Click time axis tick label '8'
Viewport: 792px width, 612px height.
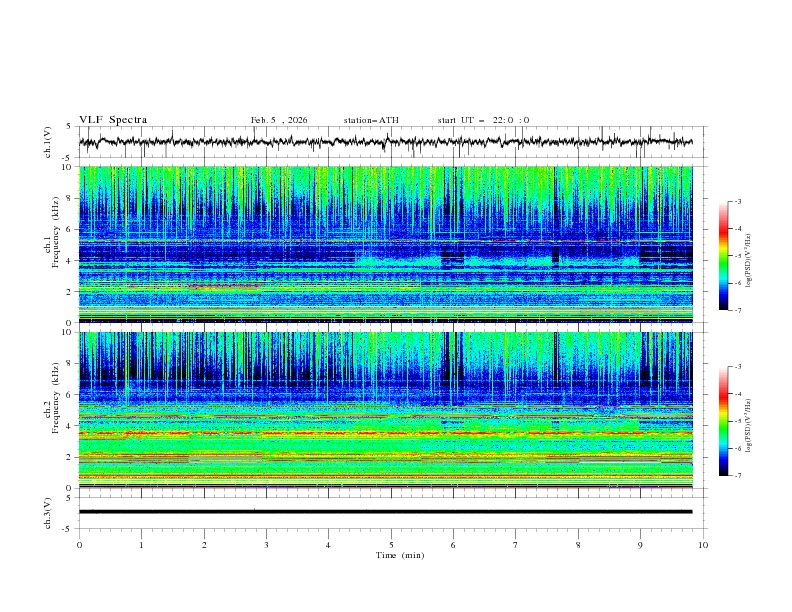(x=578, y=545)
